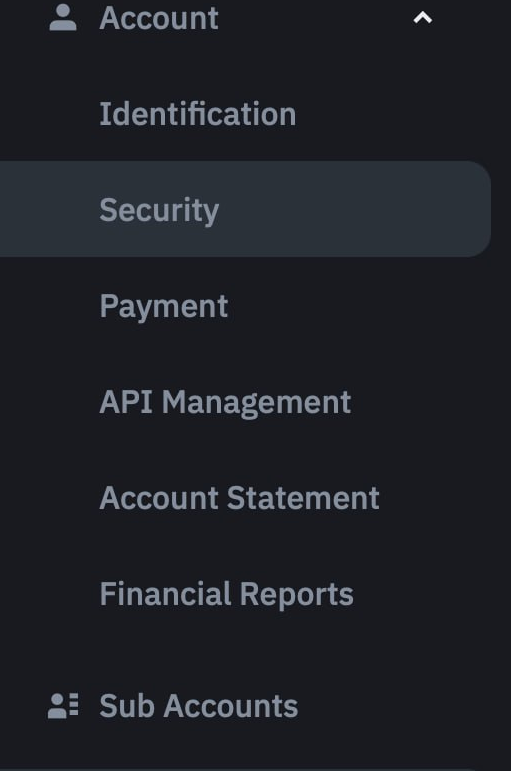Choose Account Statement in the sidebar
Image resolution: width=511 pixels, height=771 pixels.
(x=240, y=498)
